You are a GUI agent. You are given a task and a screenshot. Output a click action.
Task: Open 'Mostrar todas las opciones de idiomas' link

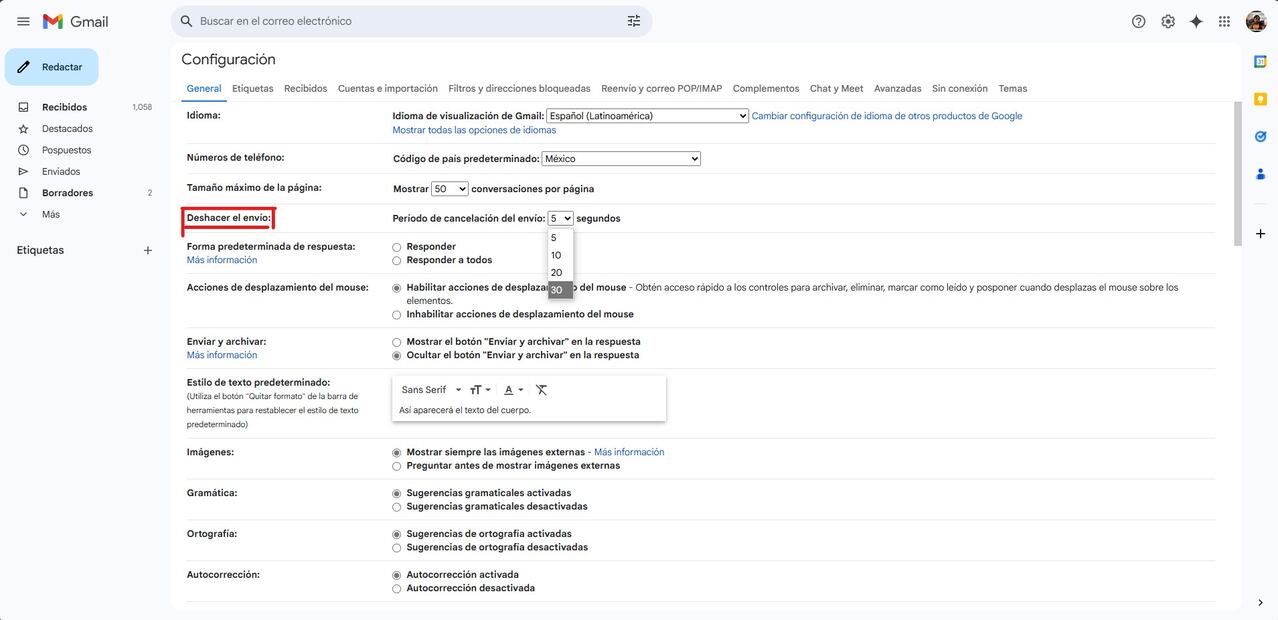click(474, 130)
